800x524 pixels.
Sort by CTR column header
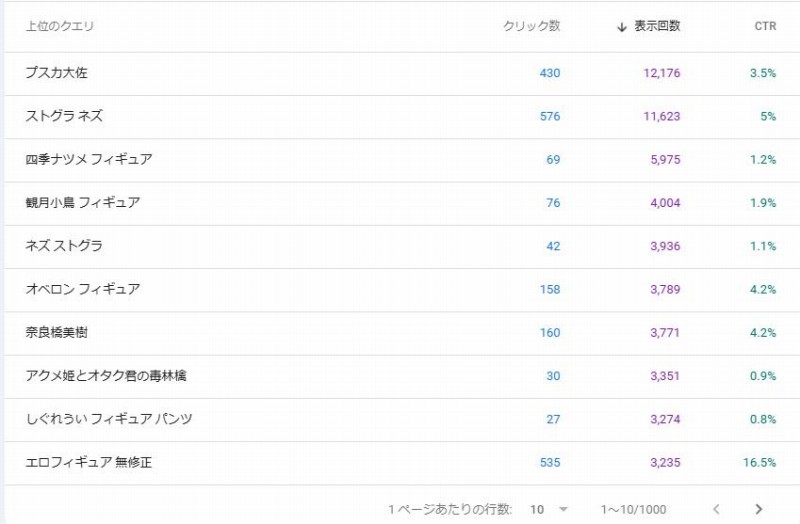point(765,27)
